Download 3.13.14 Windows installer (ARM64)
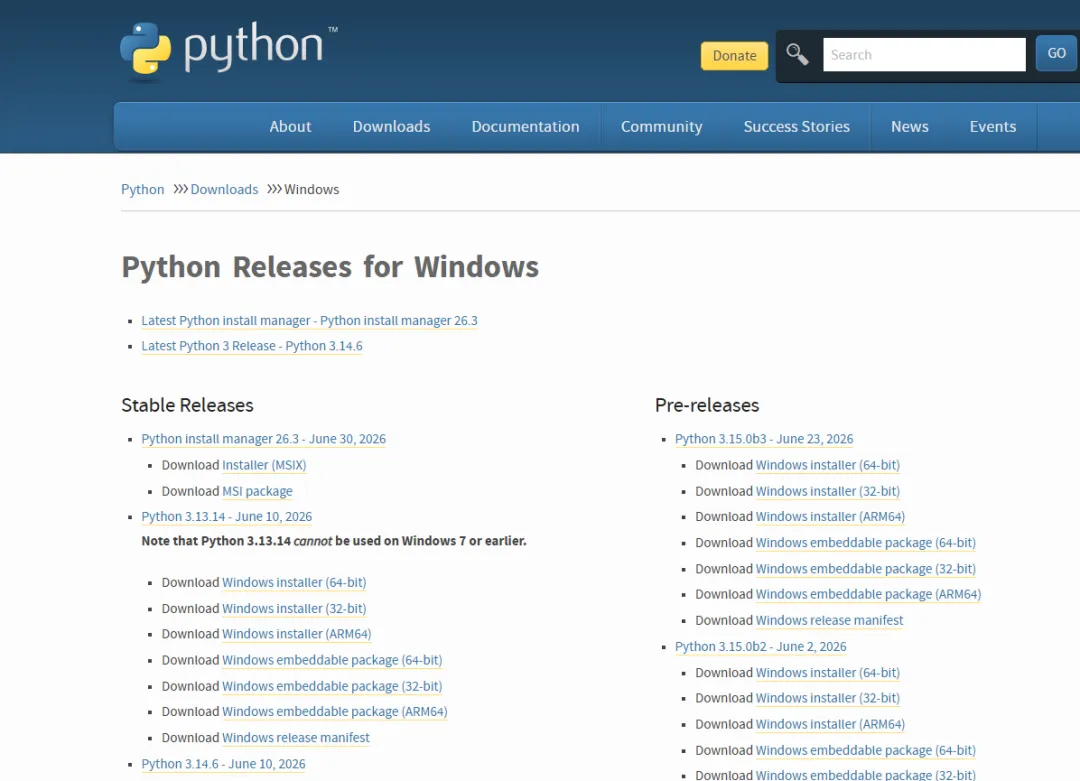 pyautogui.click(x=296, y=634)
